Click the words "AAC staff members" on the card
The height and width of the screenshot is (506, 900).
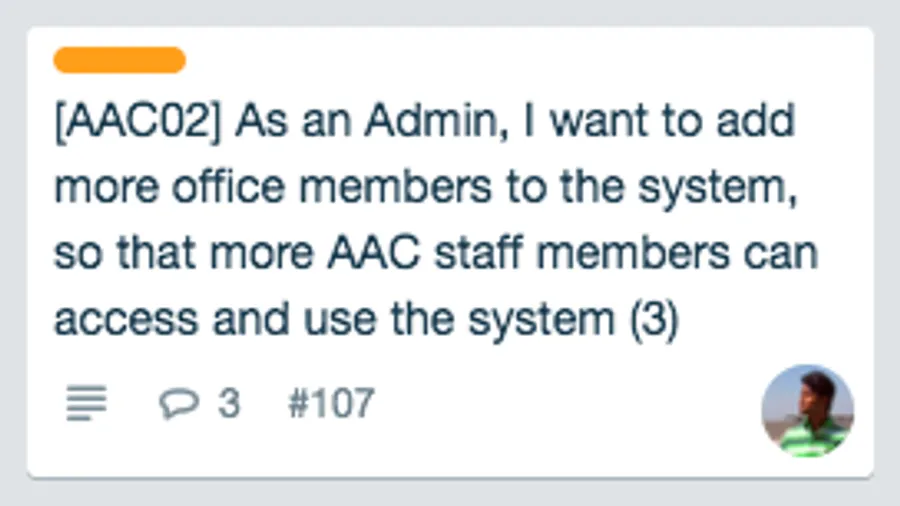(x=530, y=253)
